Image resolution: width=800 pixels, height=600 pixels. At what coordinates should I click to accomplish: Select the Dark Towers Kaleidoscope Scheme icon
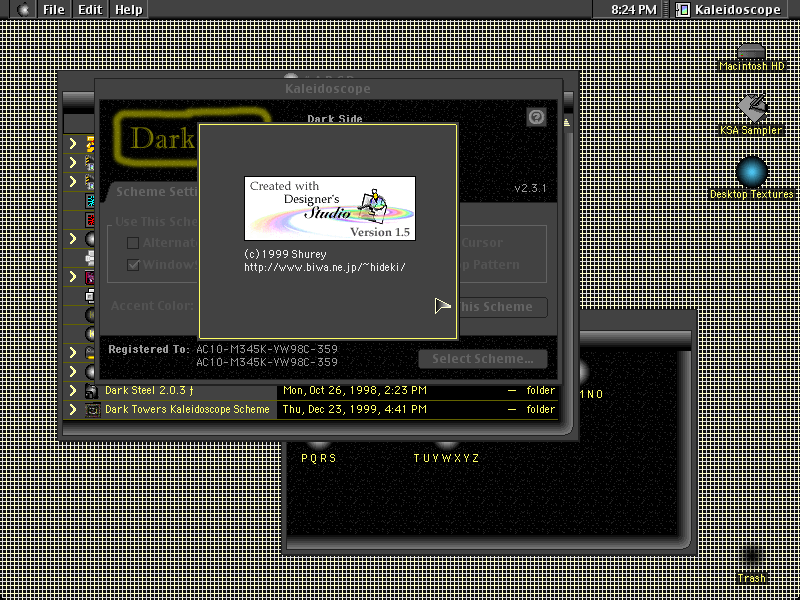92,409
